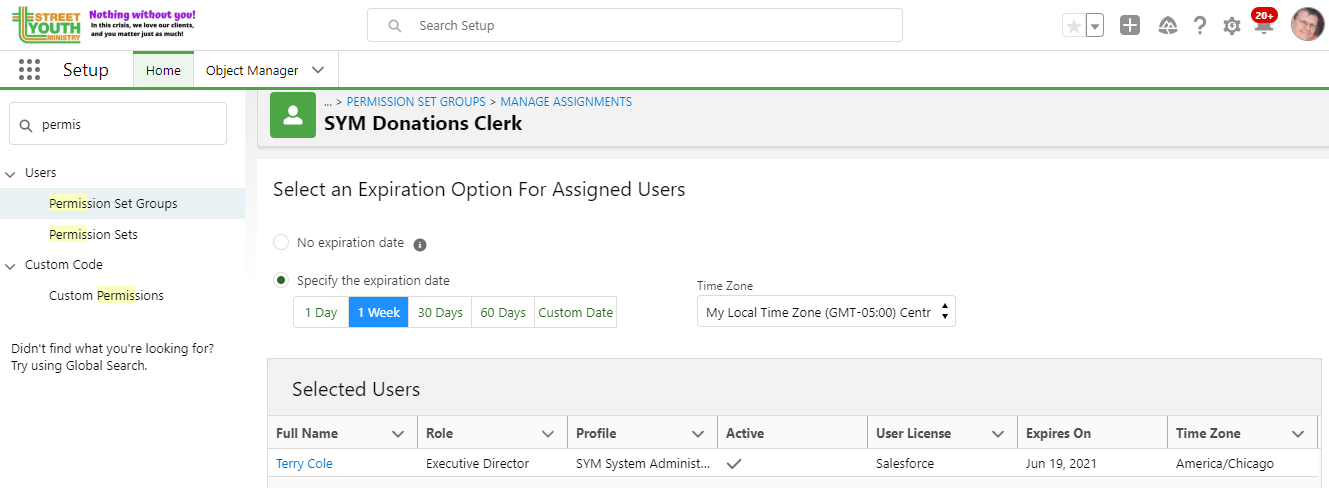Open the user profile avatar
The width and height of the screenshot is (1329, 488).
1307,25
